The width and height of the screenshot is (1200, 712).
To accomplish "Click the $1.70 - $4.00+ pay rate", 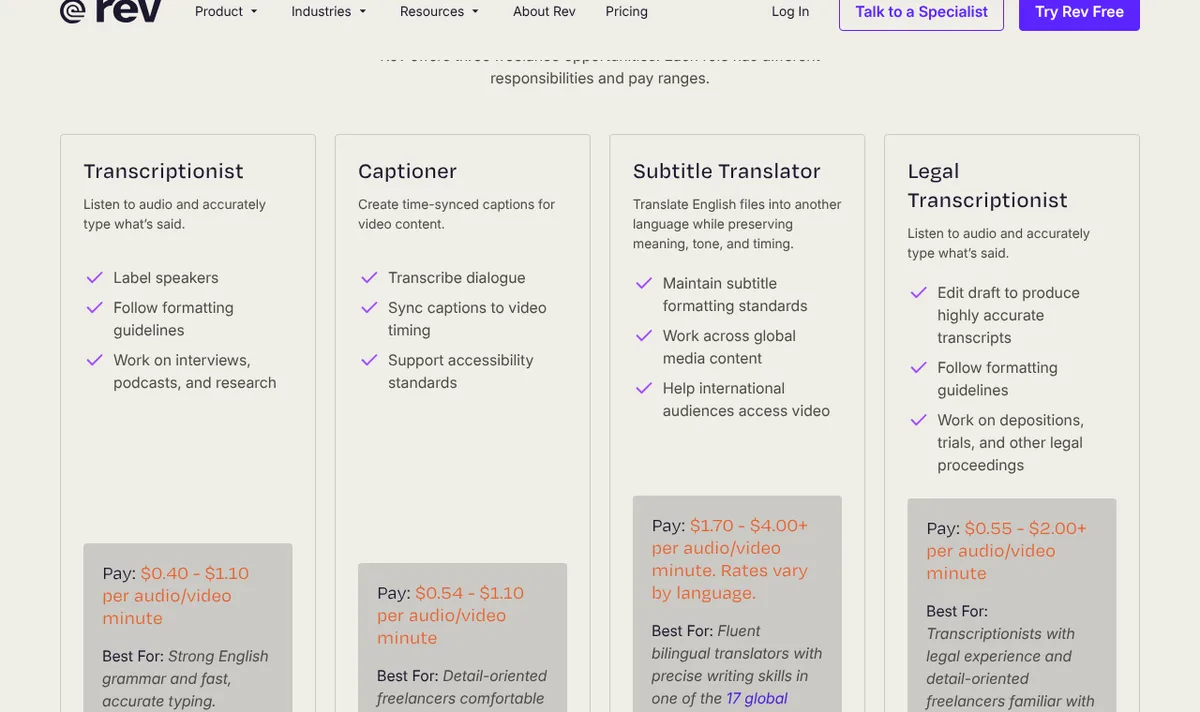I will coord(749,526).
